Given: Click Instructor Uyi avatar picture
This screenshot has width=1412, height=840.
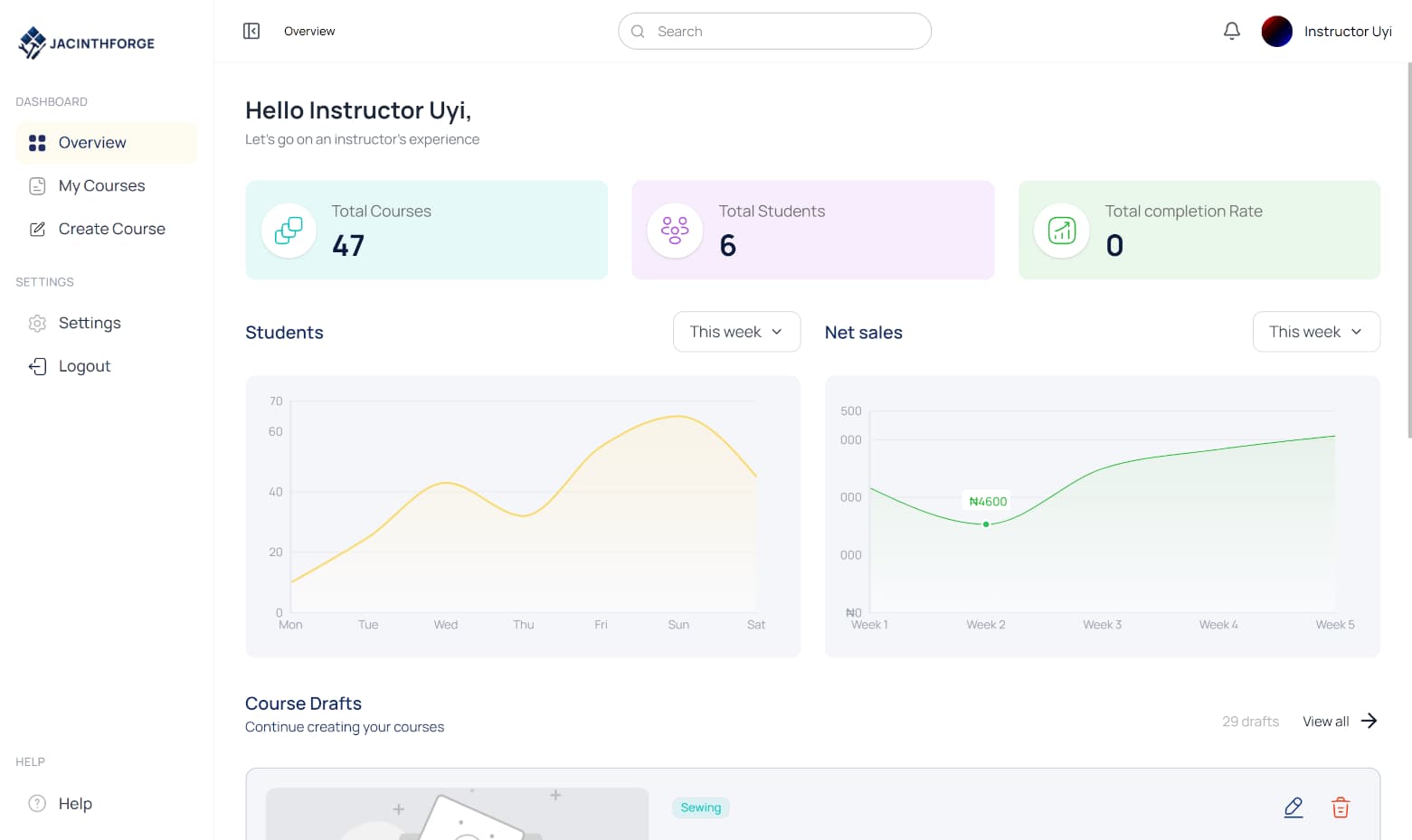Looking at the screenshot, I should coord(1277,32).
